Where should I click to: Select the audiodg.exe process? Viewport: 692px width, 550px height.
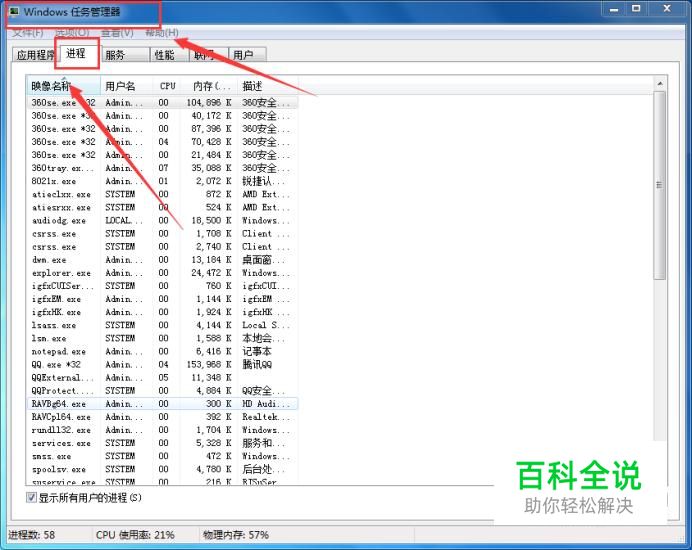pyautogui.click(x=162, y=220)
